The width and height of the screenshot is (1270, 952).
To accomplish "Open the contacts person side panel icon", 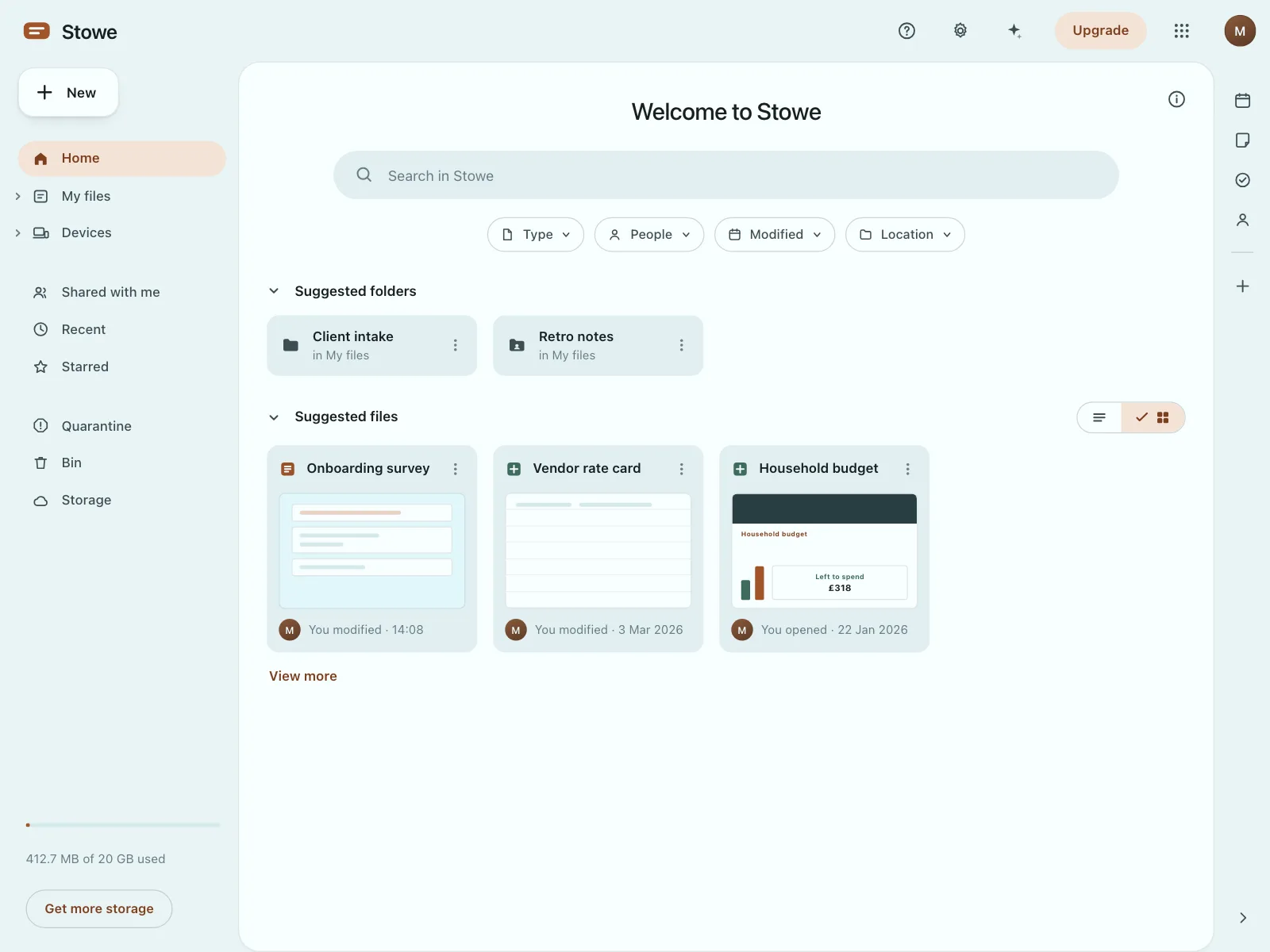I will click(x=1243, y=220).
